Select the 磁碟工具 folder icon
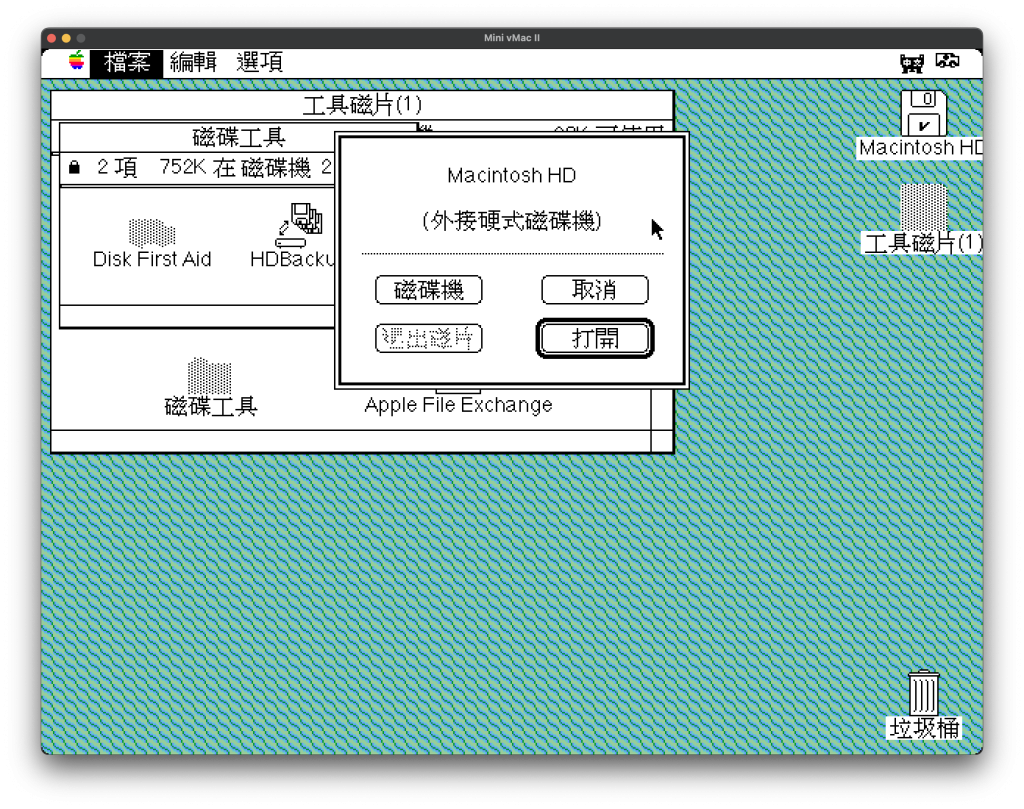The width and height of the screenshot is (1024, 809). point(210,377)
